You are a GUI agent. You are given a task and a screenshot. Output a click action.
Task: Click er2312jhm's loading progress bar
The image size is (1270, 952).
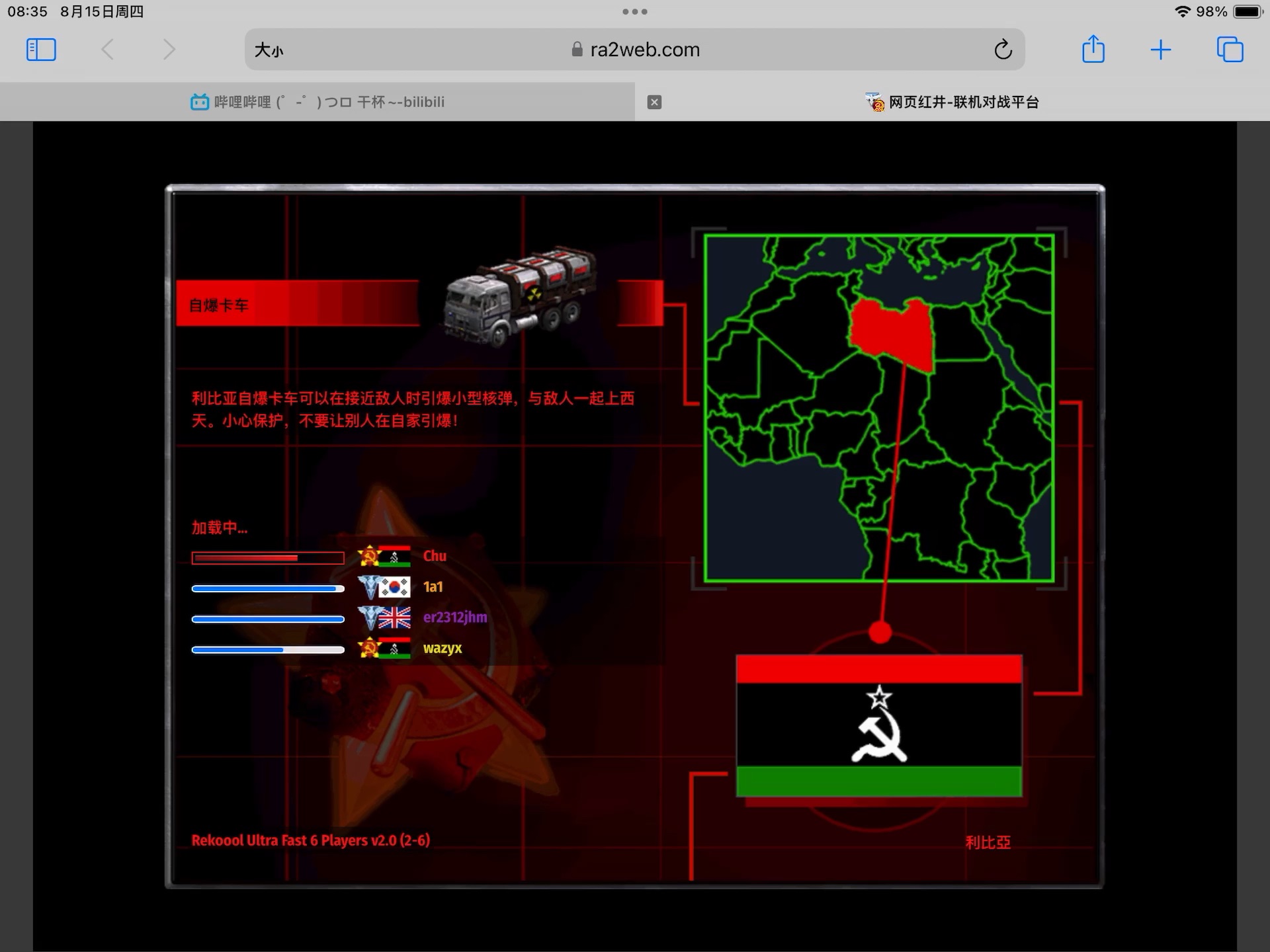(268, 619)
